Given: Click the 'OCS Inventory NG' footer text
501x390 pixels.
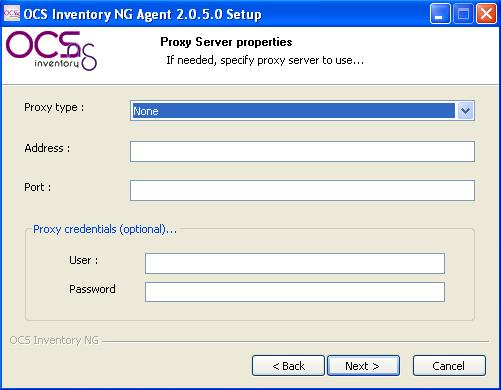Looking at the screenshot, I should (x=54, y=340).
